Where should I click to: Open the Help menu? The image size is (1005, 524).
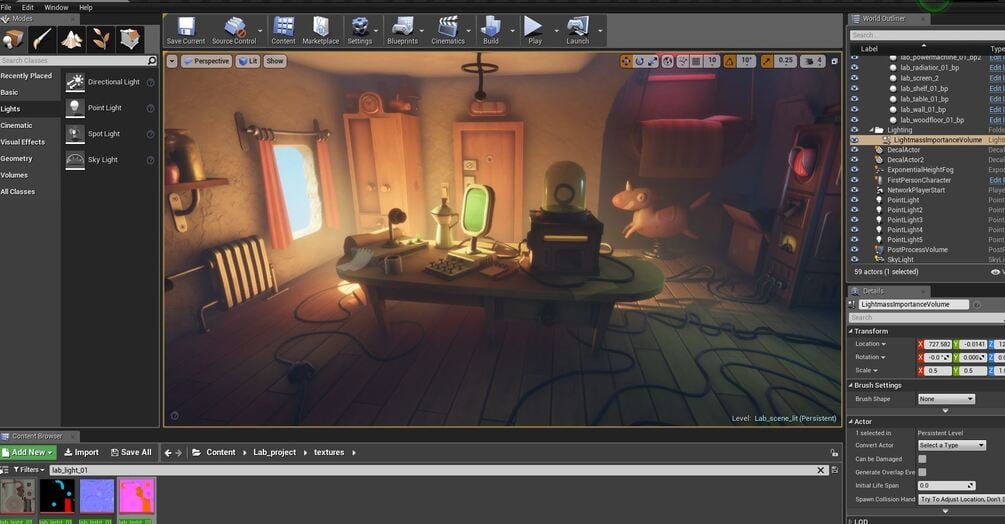click(x=85, y=8)
